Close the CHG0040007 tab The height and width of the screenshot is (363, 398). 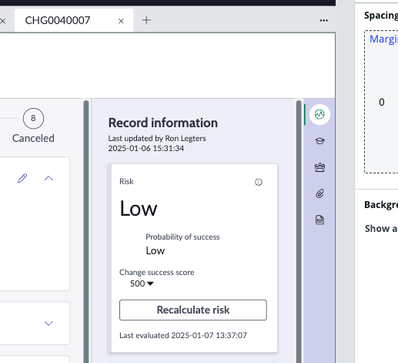tap(121, 21)
